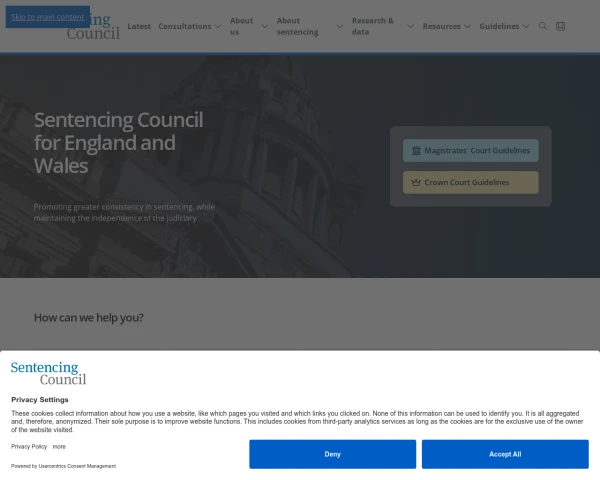Click the 'more' link in cookie banner
Screen dimensions: 600x480
click(59, 447)
